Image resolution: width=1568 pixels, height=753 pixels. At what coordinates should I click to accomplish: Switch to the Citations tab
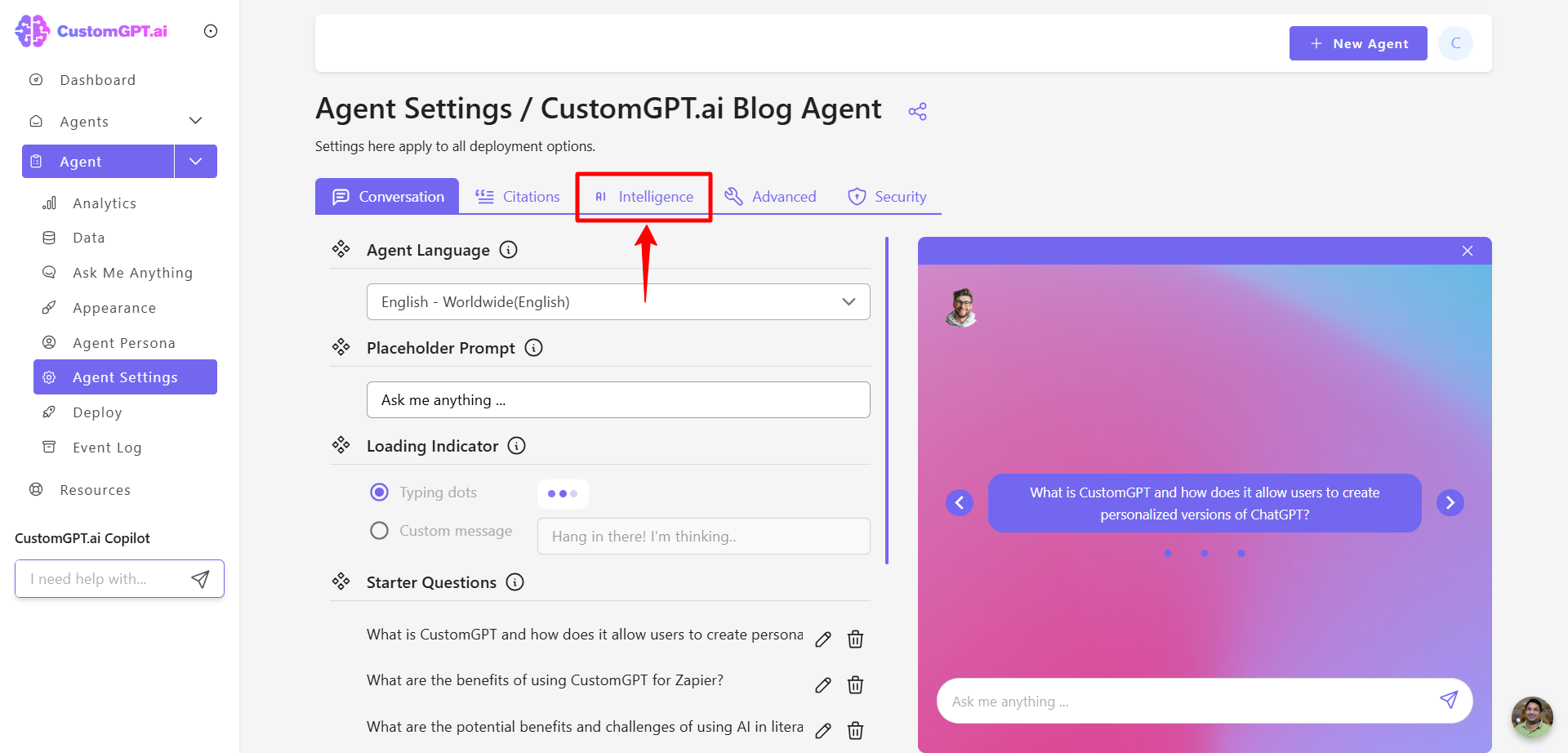tap(518, 196)
